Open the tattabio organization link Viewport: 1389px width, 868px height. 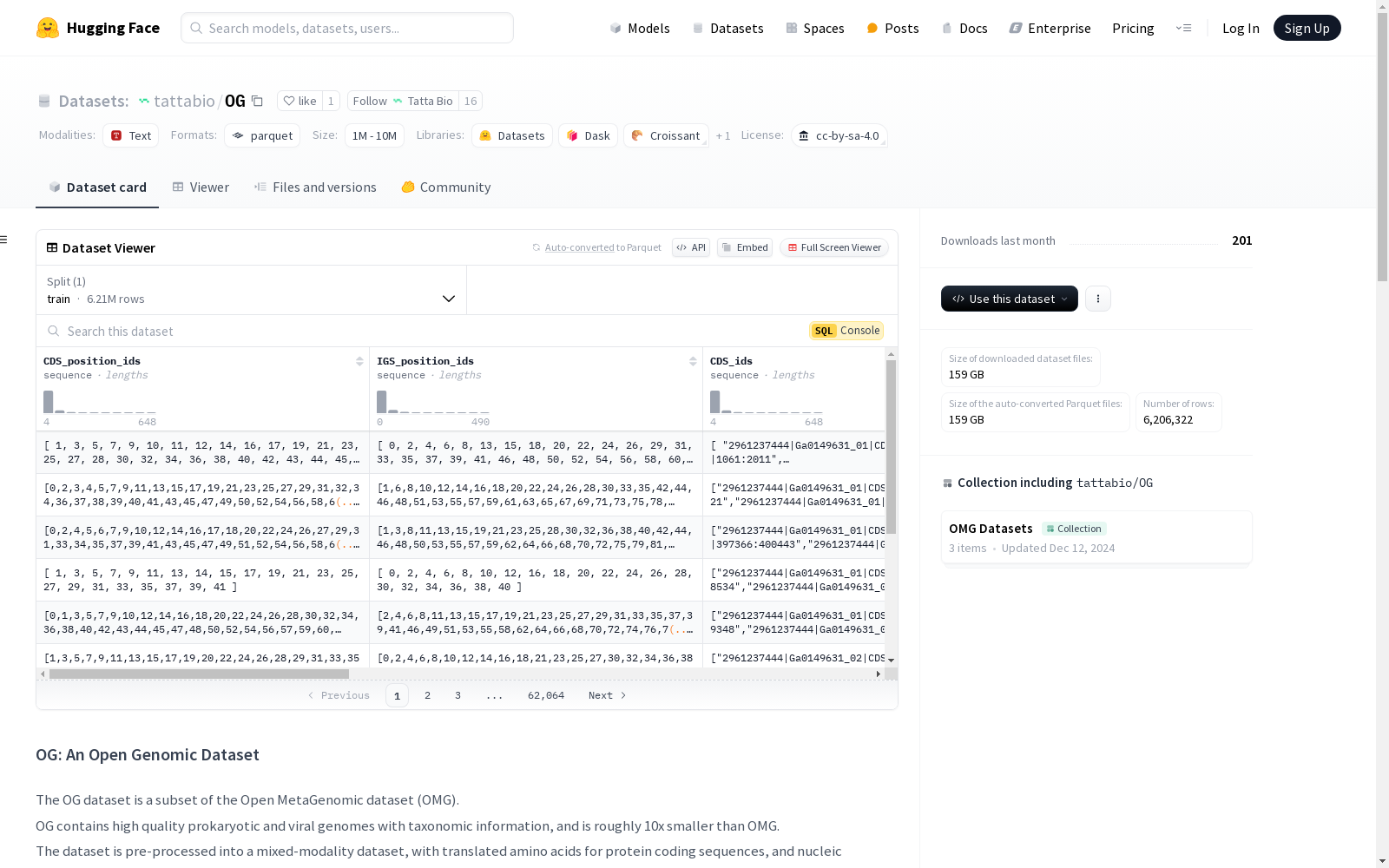click(184, 101)
